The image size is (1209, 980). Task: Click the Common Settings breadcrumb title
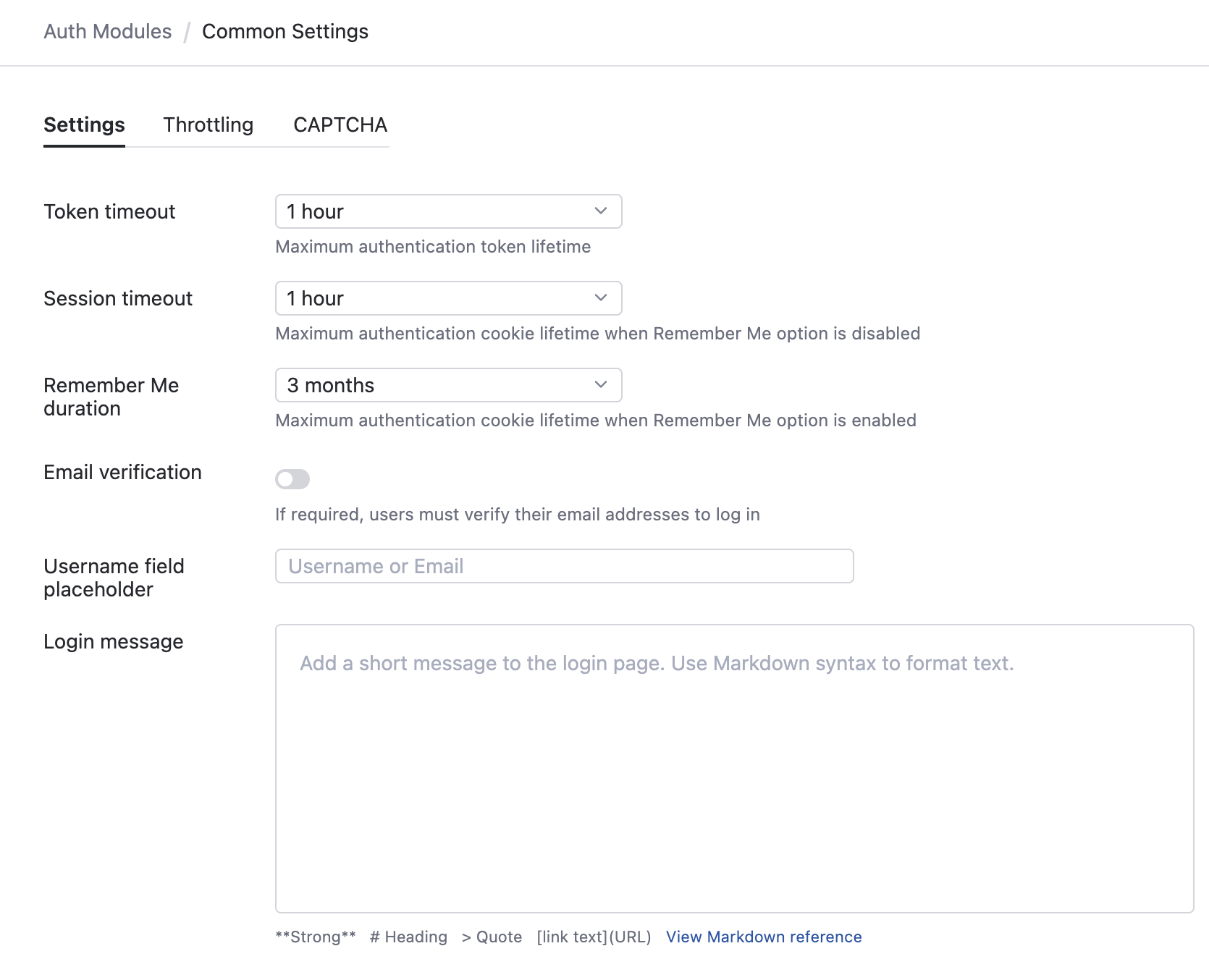point(285,31)
